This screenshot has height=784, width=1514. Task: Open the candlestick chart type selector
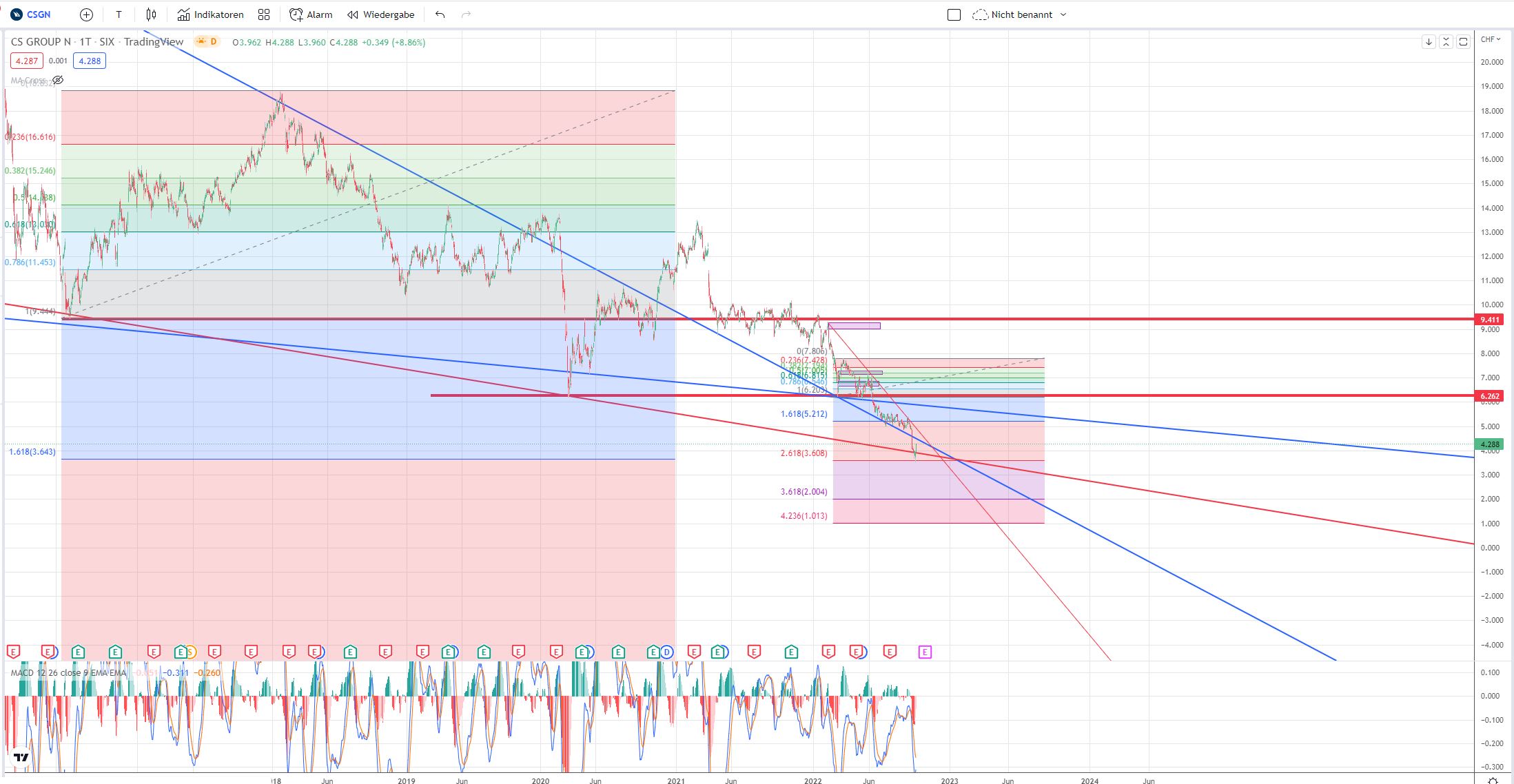pos(152,14)
